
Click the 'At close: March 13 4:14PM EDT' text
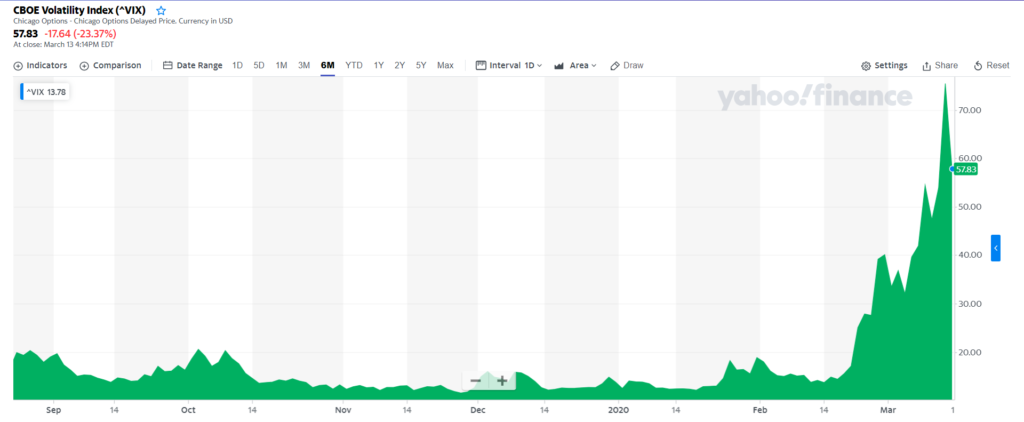click(63, 44)
